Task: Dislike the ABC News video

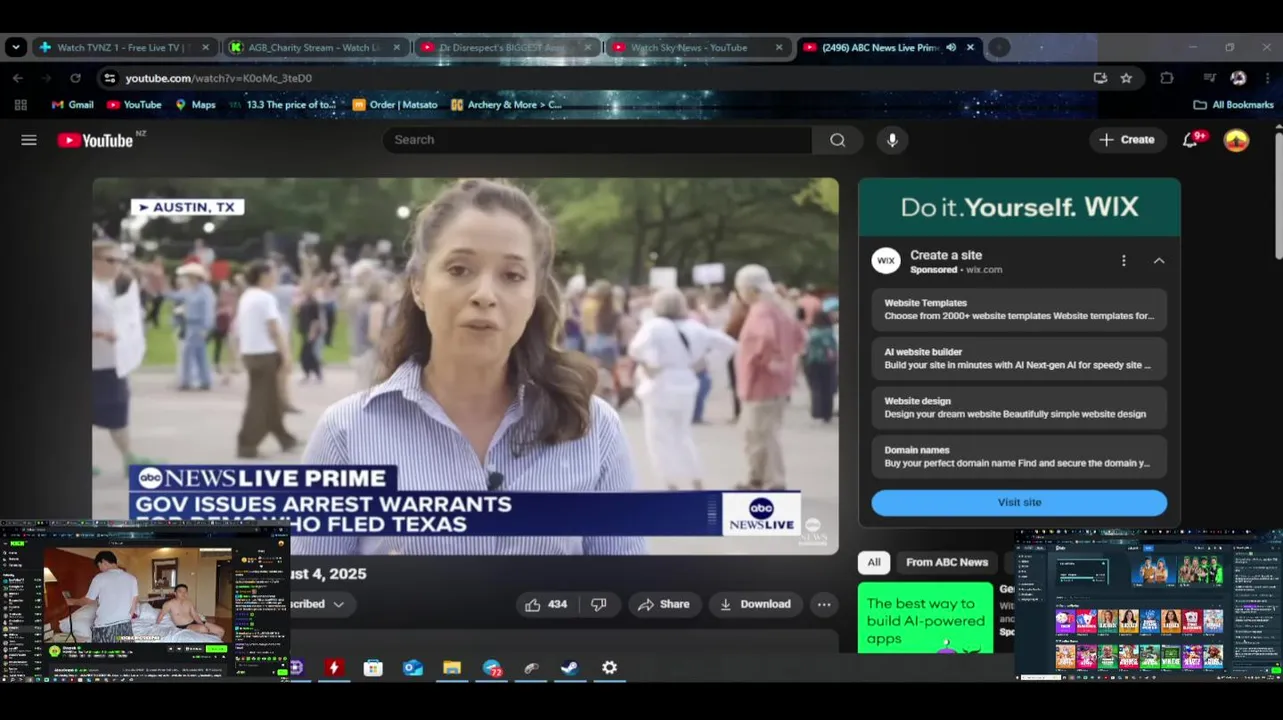Action: coord(598,604)
